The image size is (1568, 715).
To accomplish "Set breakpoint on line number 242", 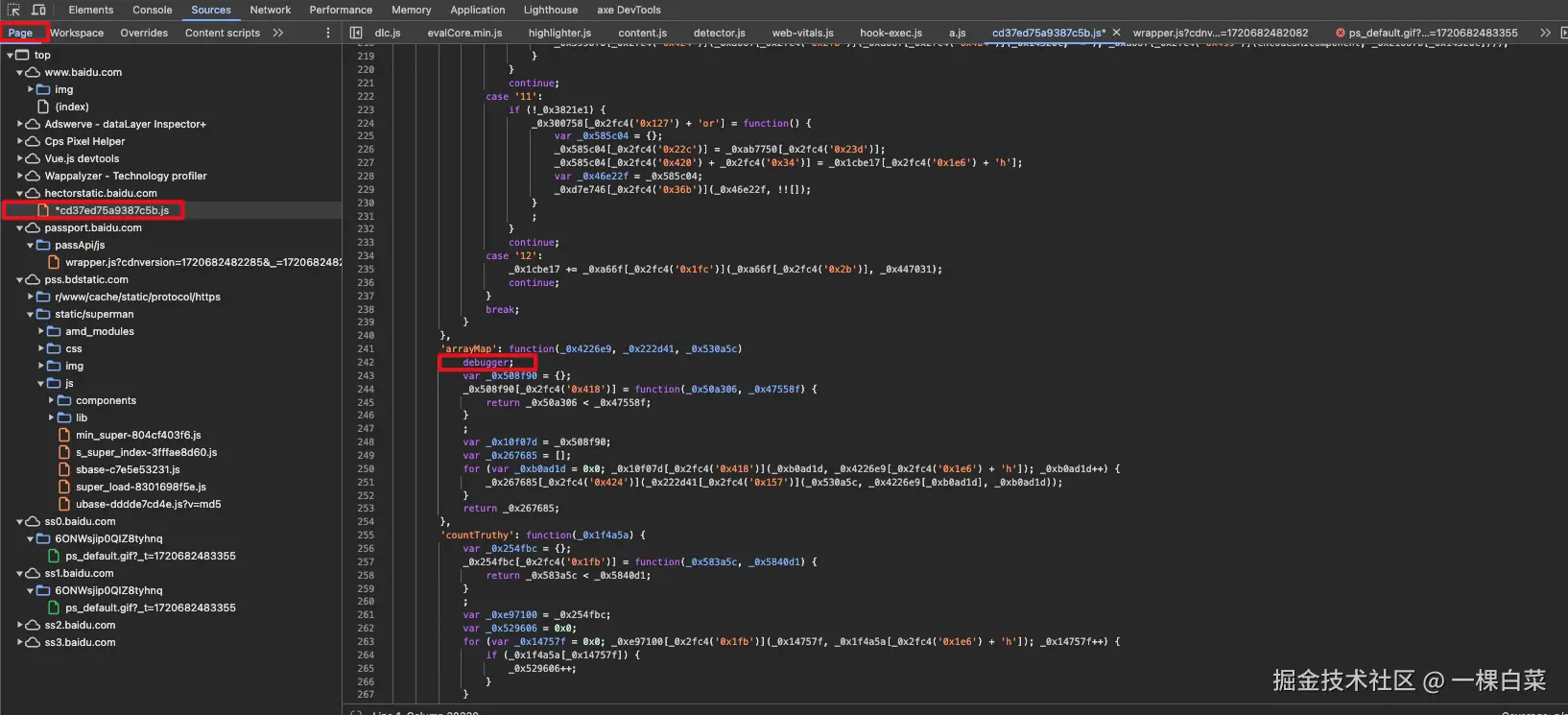I will tap(366, 362).
